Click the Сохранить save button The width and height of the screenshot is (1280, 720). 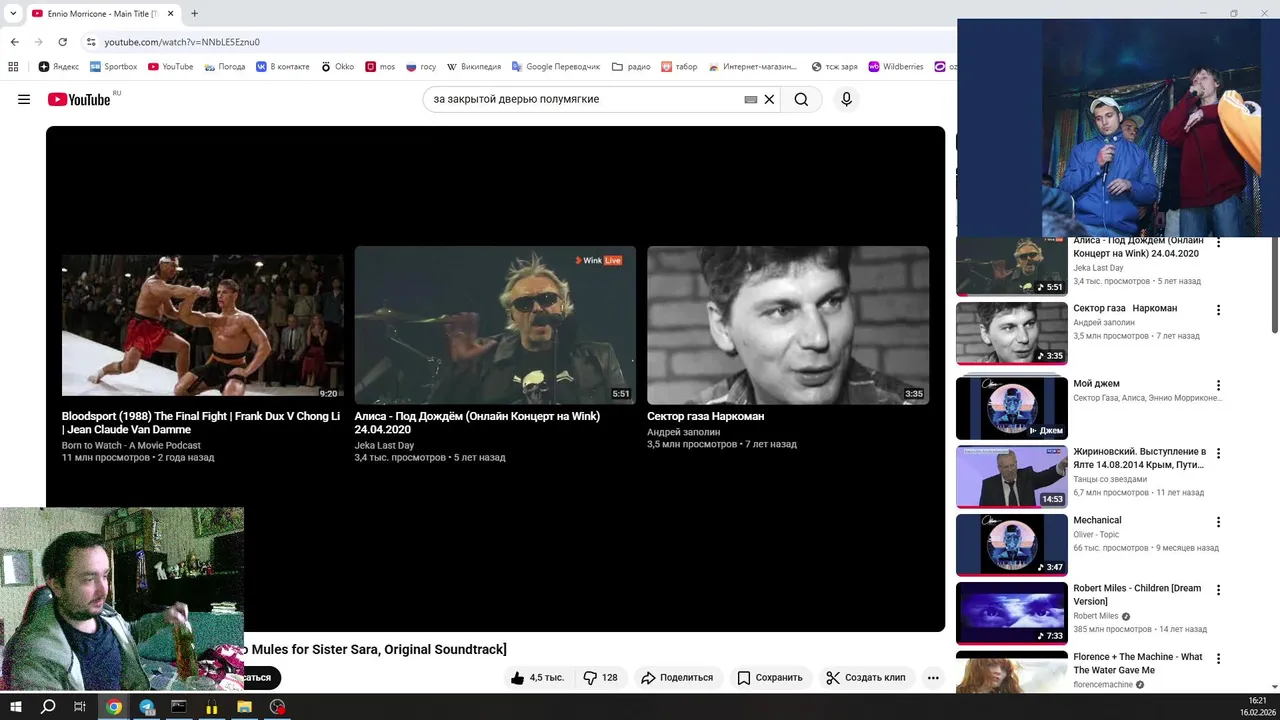[769, 677]
